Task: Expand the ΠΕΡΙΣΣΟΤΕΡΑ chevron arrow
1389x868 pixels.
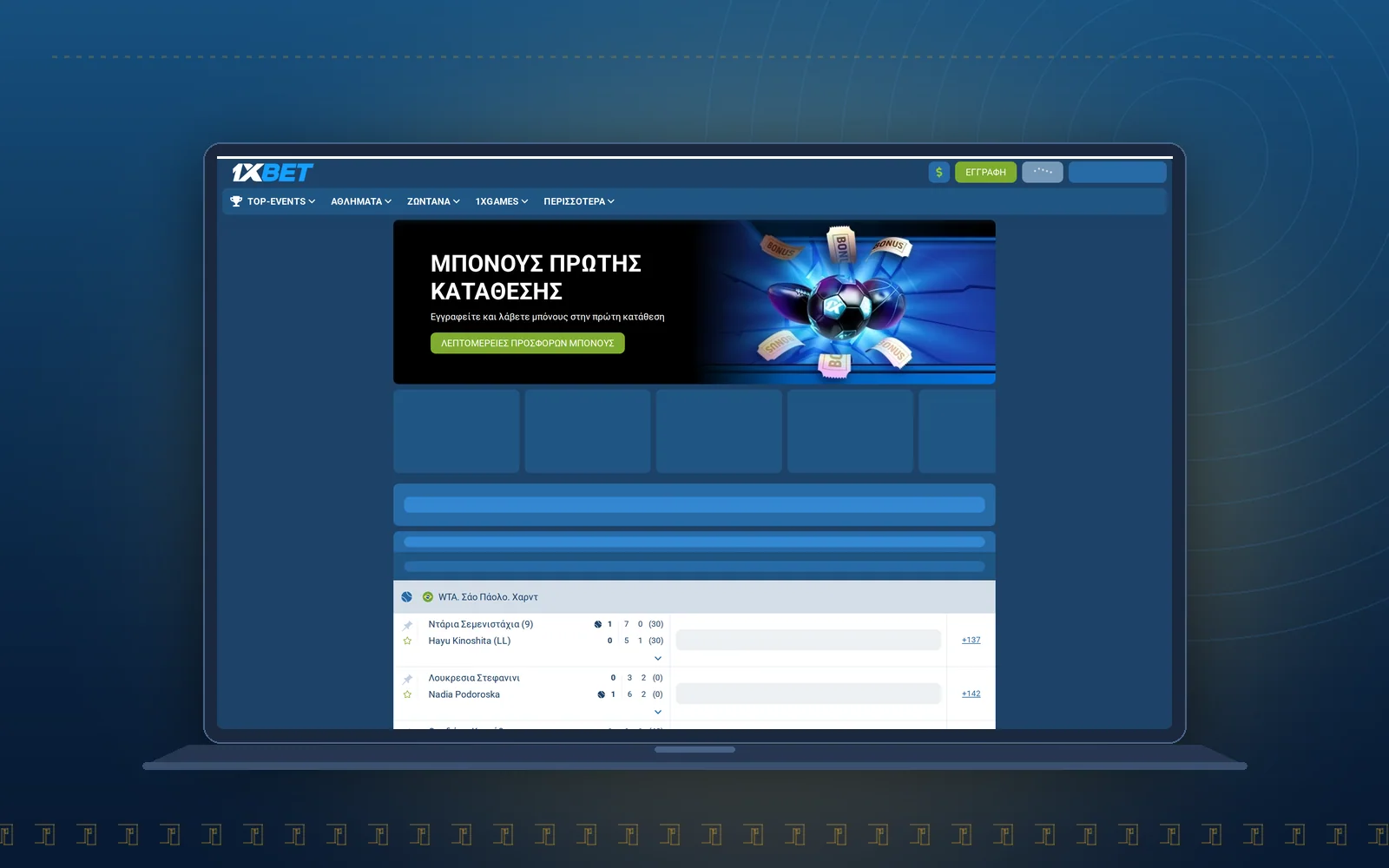Action: (x=611, y=201)
